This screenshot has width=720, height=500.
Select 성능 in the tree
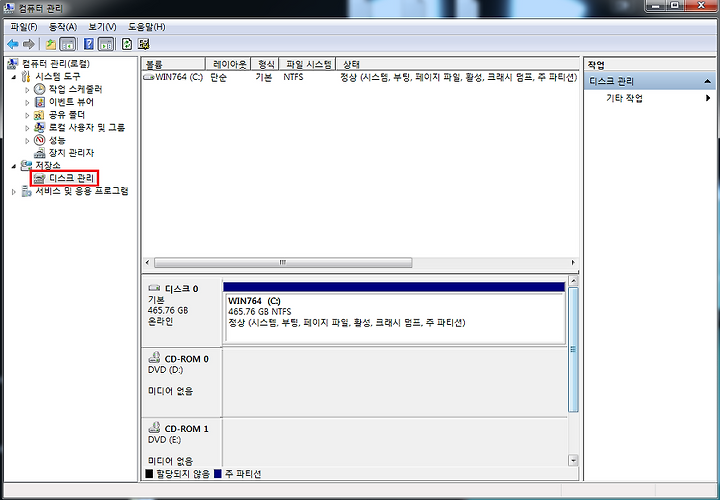coord(57,140)
